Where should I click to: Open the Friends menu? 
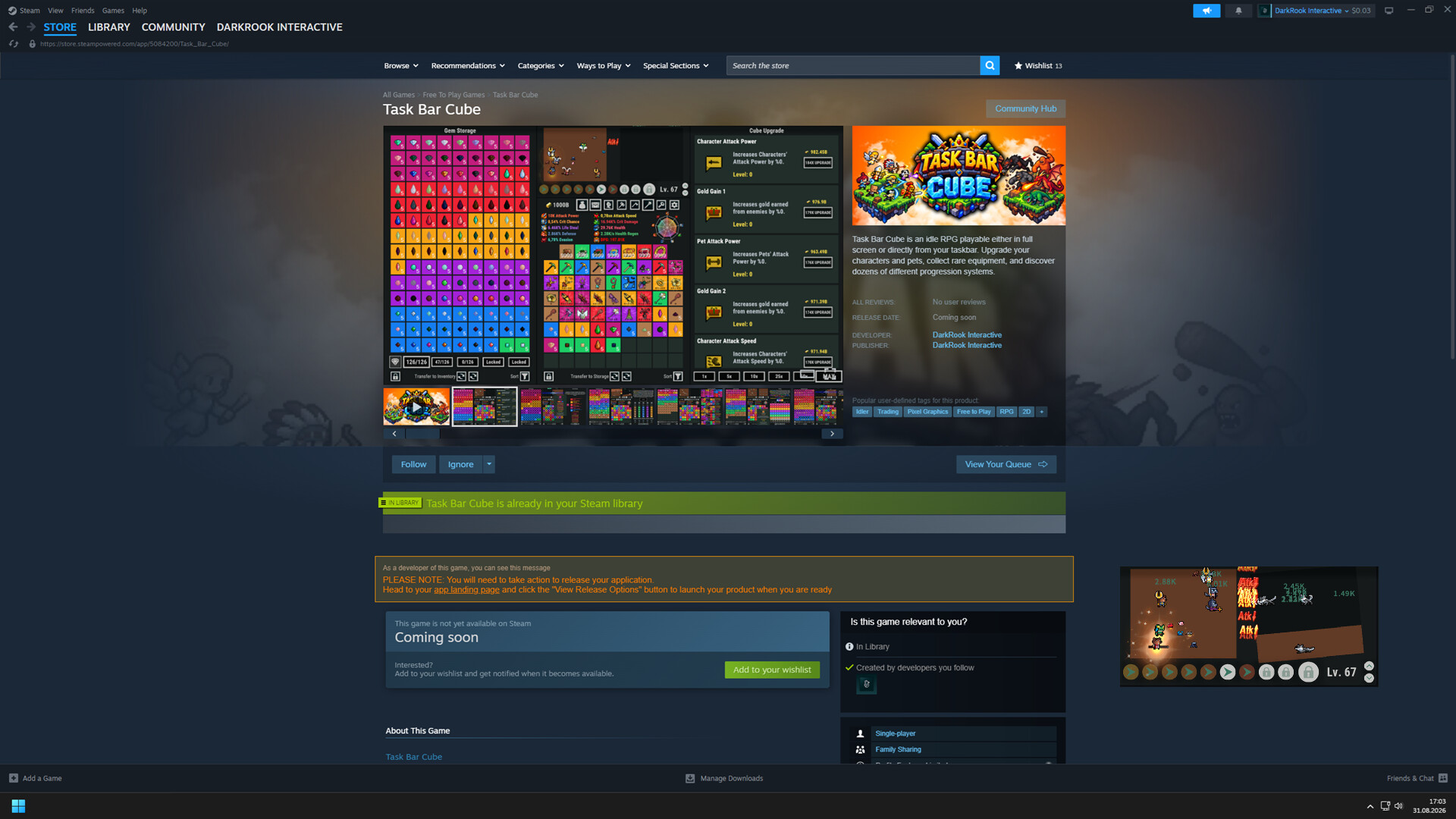pyautogui.click(x=83, y=11)
